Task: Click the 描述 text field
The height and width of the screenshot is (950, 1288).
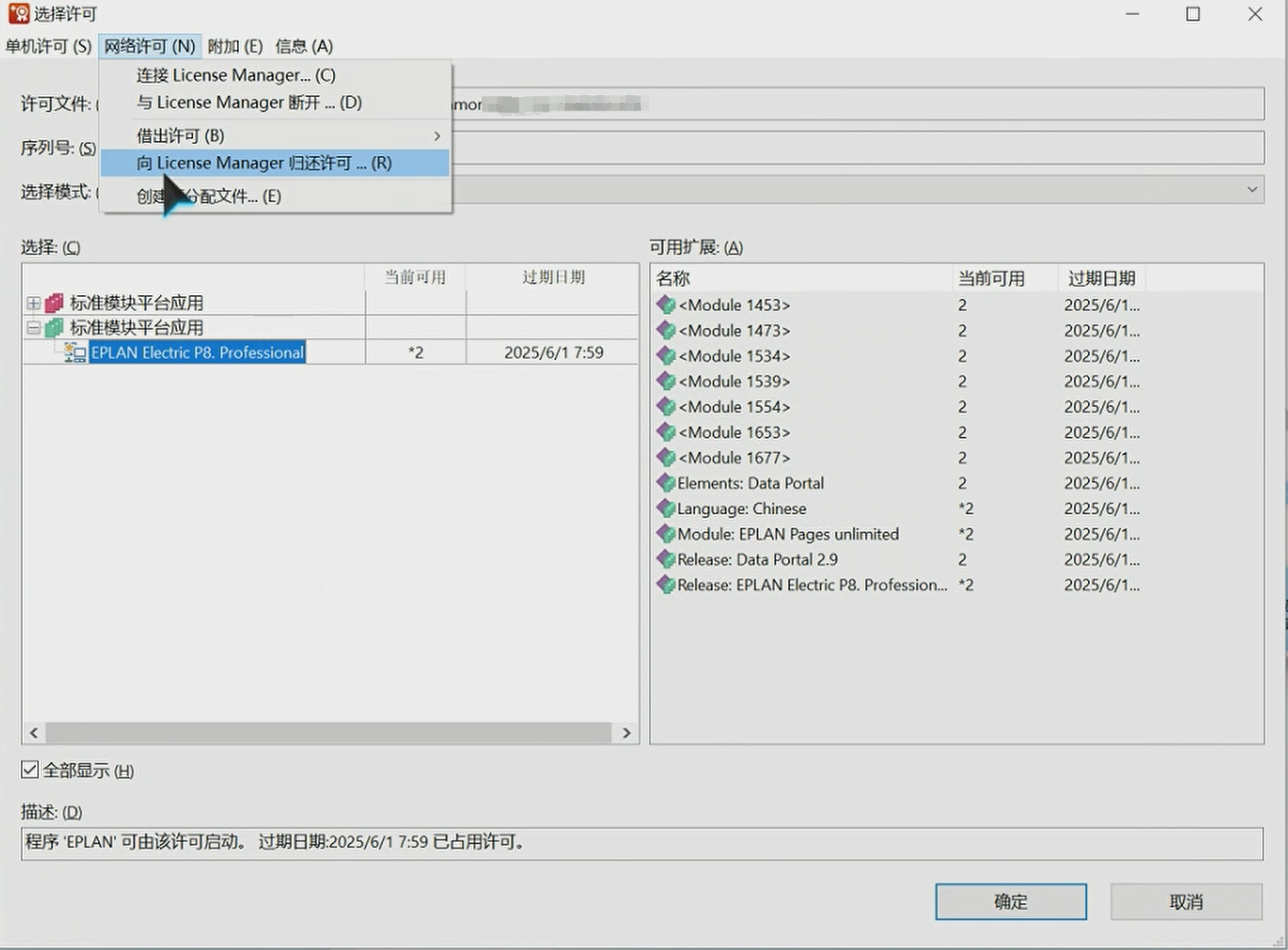Action: coord(643,843)
